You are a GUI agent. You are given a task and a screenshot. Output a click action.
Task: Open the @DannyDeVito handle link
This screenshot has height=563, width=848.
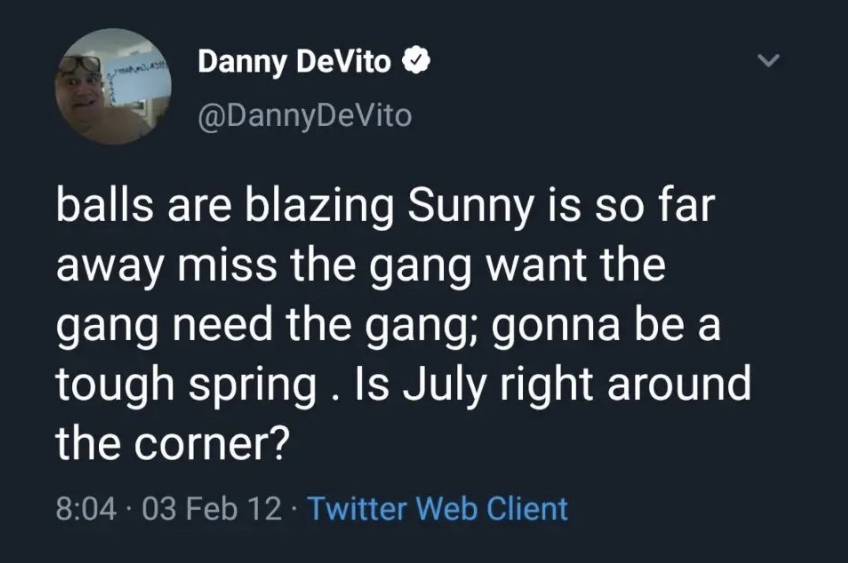(304, 115)
